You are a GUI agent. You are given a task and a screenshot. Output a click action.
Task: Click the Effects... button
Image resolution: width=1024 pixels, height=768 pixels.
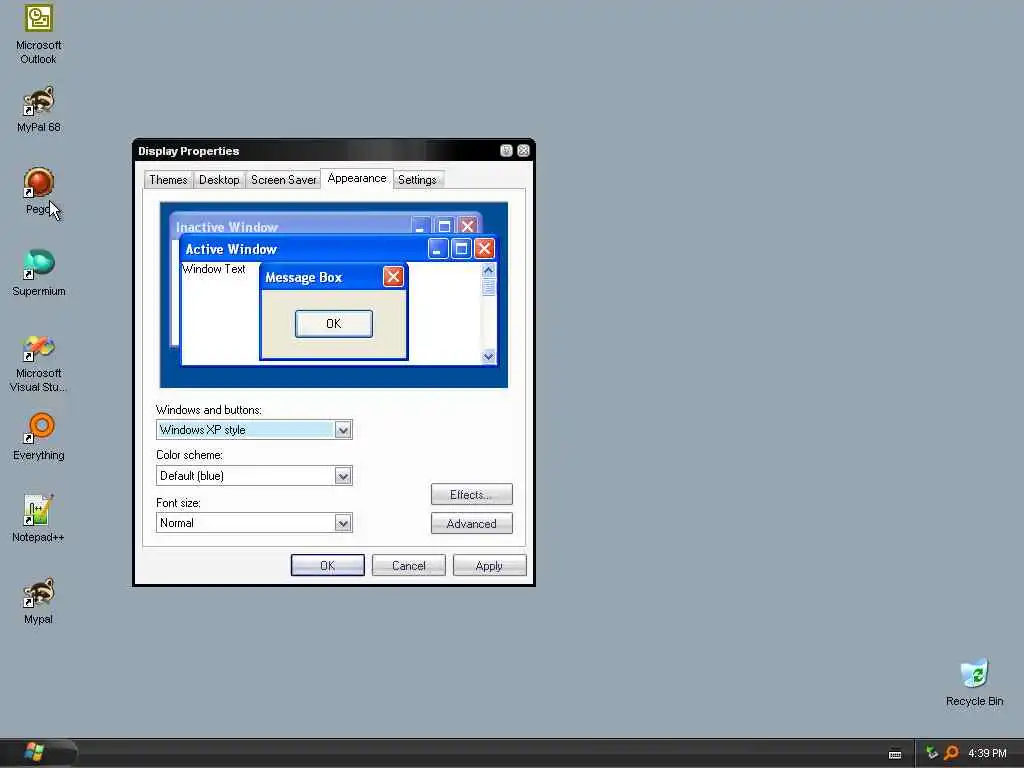pyautogui.click(x=472, y=494)
